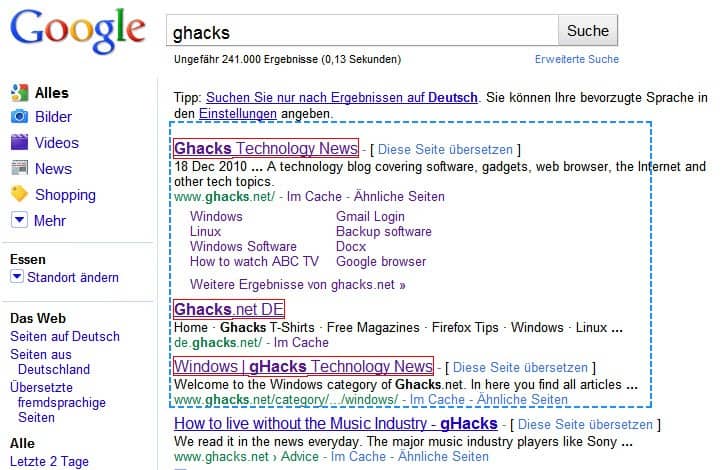Click Weitere Ergebnisse von ghacks.net
725x470 pixels.
click(x=298, y=284)
